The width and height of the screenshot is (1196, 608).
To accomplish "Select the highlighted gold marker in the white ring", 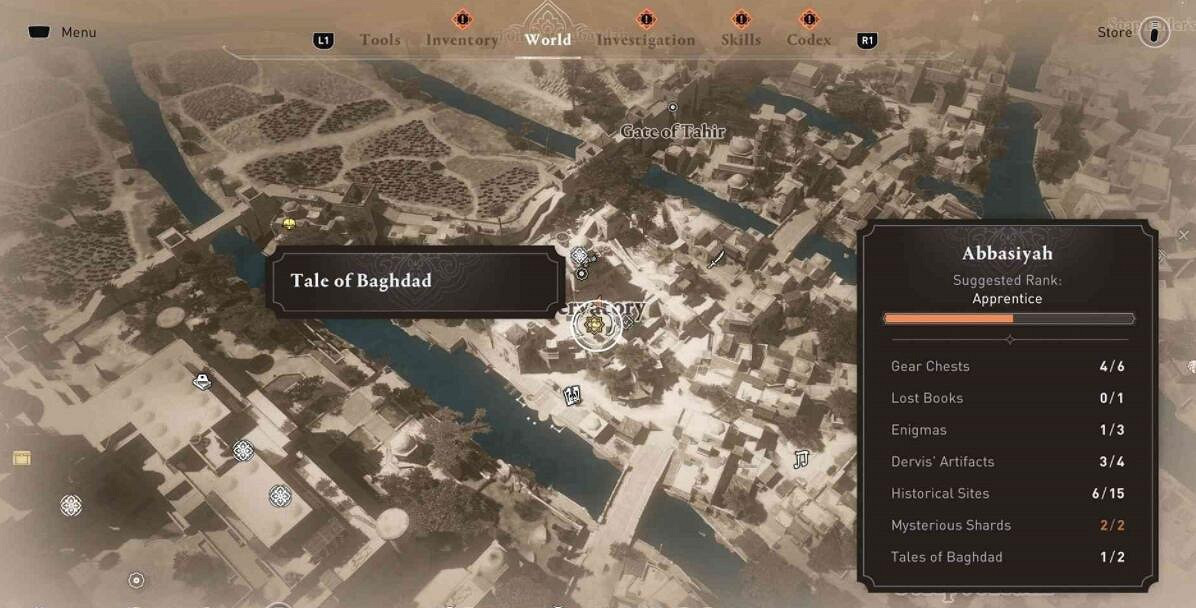I will pyautogui.click(x=590, y=326).
